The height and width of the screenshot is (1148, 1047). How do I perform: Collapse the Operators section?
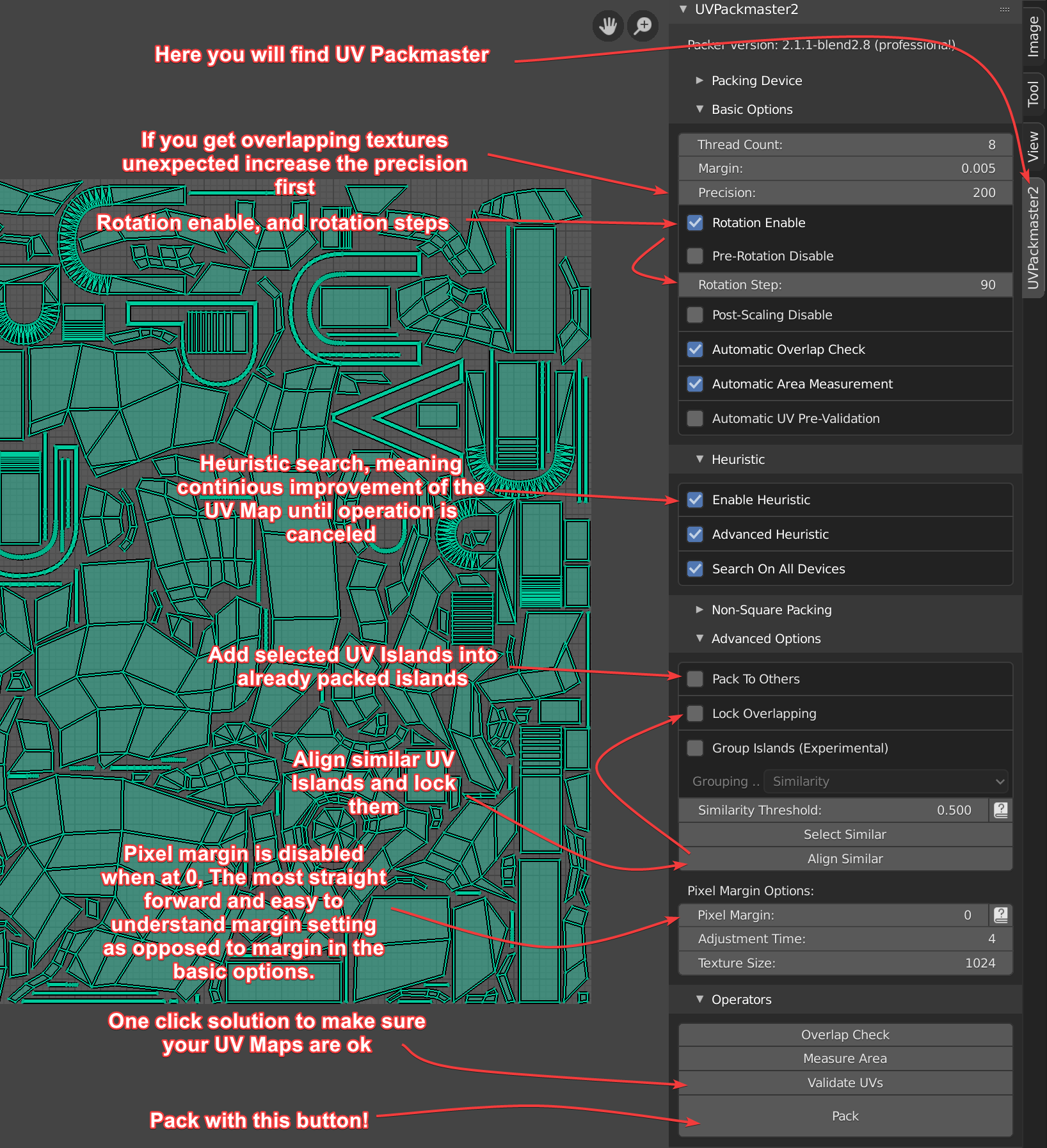699,1000
